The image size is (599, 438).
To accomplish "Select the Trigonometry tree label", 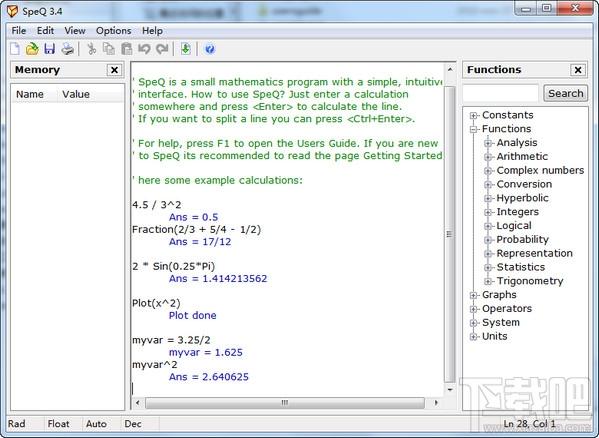I will [x=530, y=281].
